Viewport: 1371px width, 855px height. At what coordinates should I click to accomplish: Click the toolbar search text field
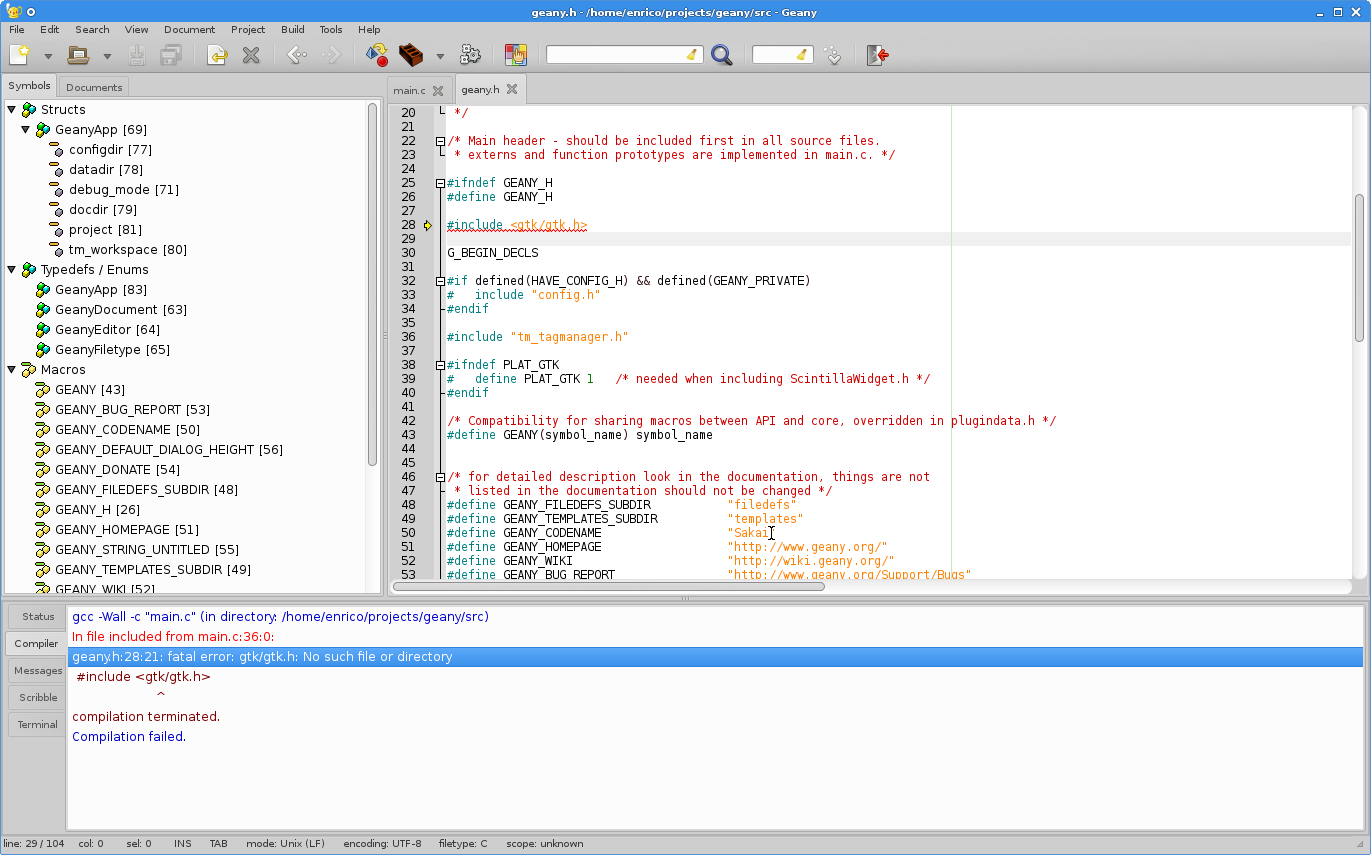click(616, 55)
